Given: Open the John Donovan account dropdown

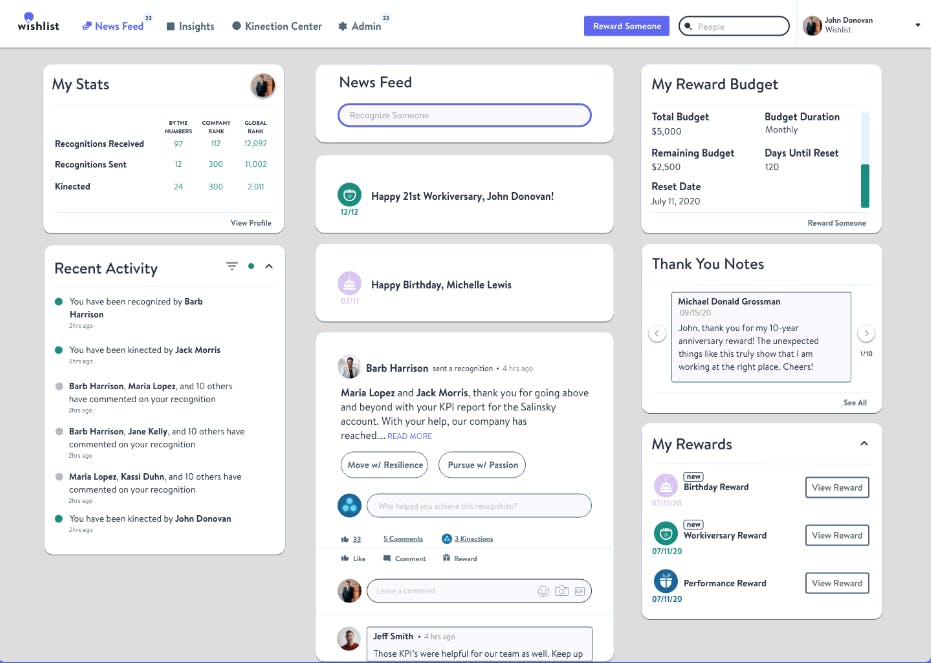Looking at the screenshot, I should click(917, 26).
